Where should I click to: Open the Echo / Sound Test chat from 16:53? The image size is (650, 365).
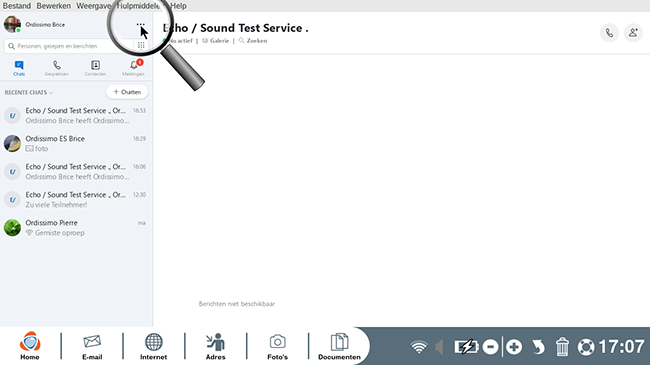pos(76,115)
